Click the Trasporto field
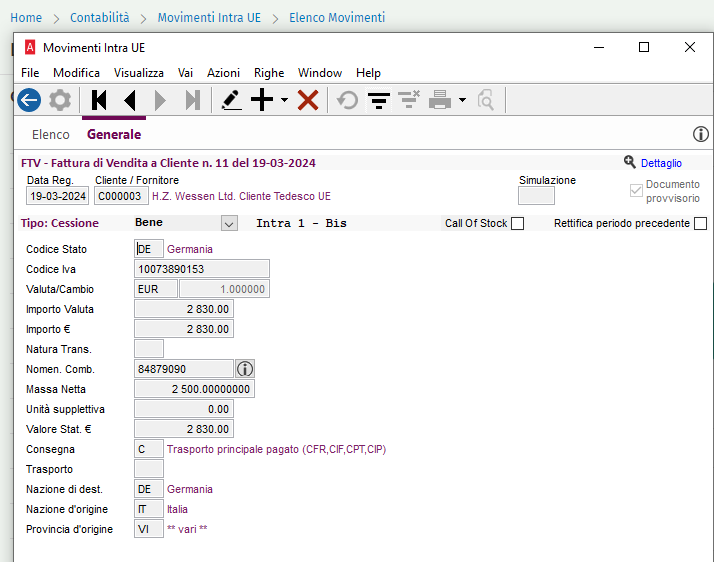The height and width of the screenshot is (562, 714). coord(149,469)
